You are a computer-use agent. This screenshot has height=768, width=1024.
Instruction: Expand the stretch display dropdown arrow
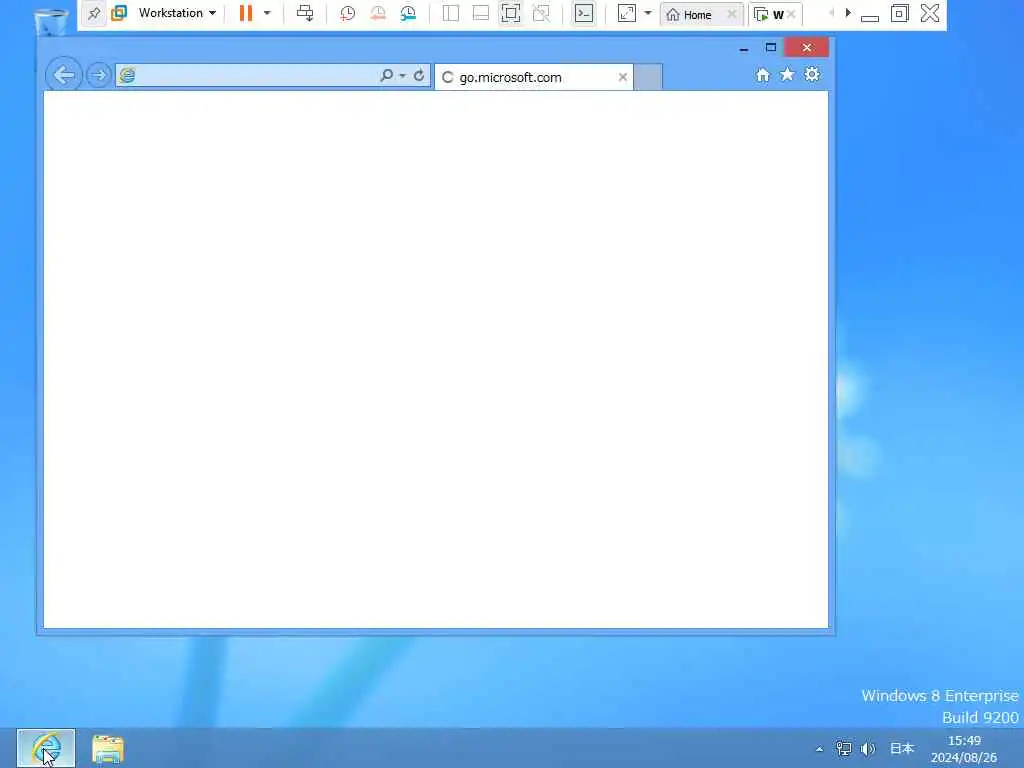(648, 13)
